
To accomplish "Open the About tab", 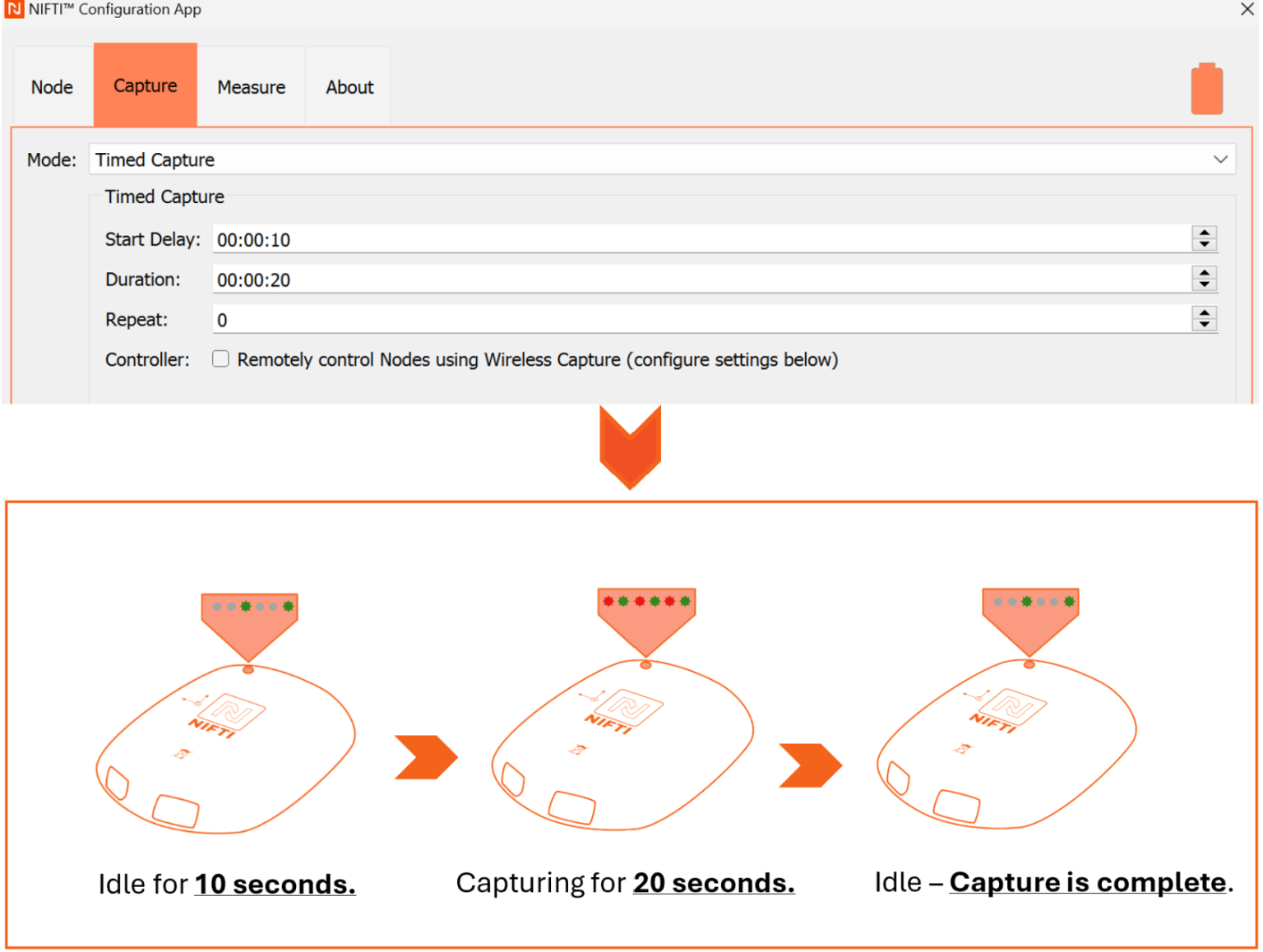I will 349,86.
